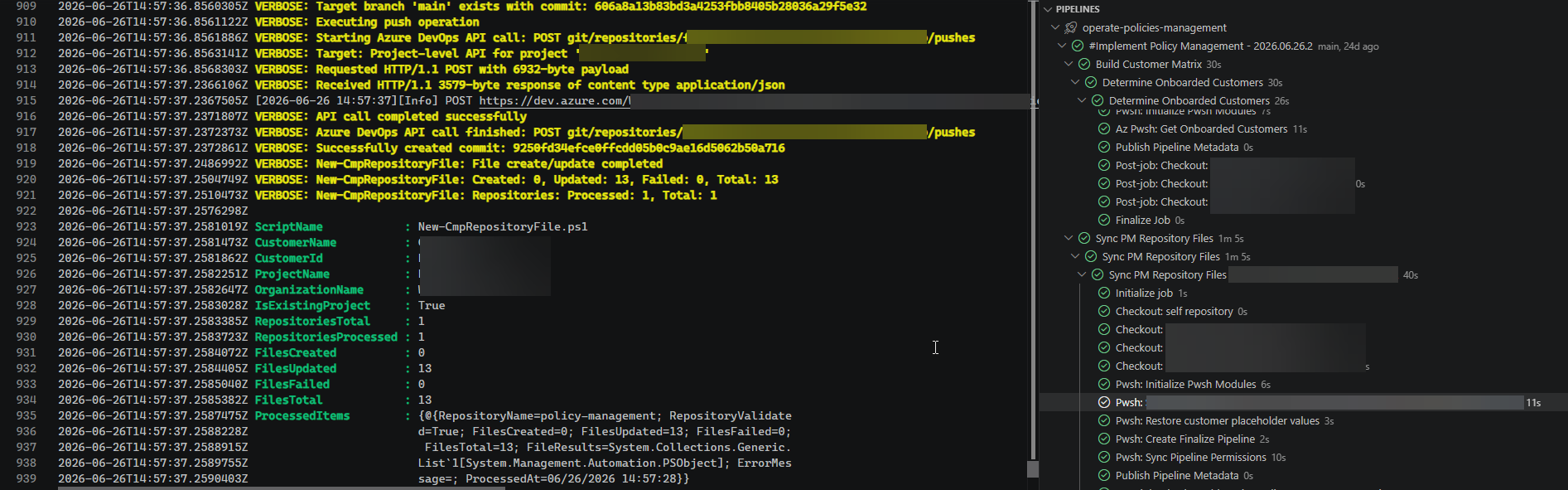Image resolution: width=1568 pixels, height=490 pixels.
Task: Collapse the PIPELINES section header chevron
Action: [x=1048, y=9]
